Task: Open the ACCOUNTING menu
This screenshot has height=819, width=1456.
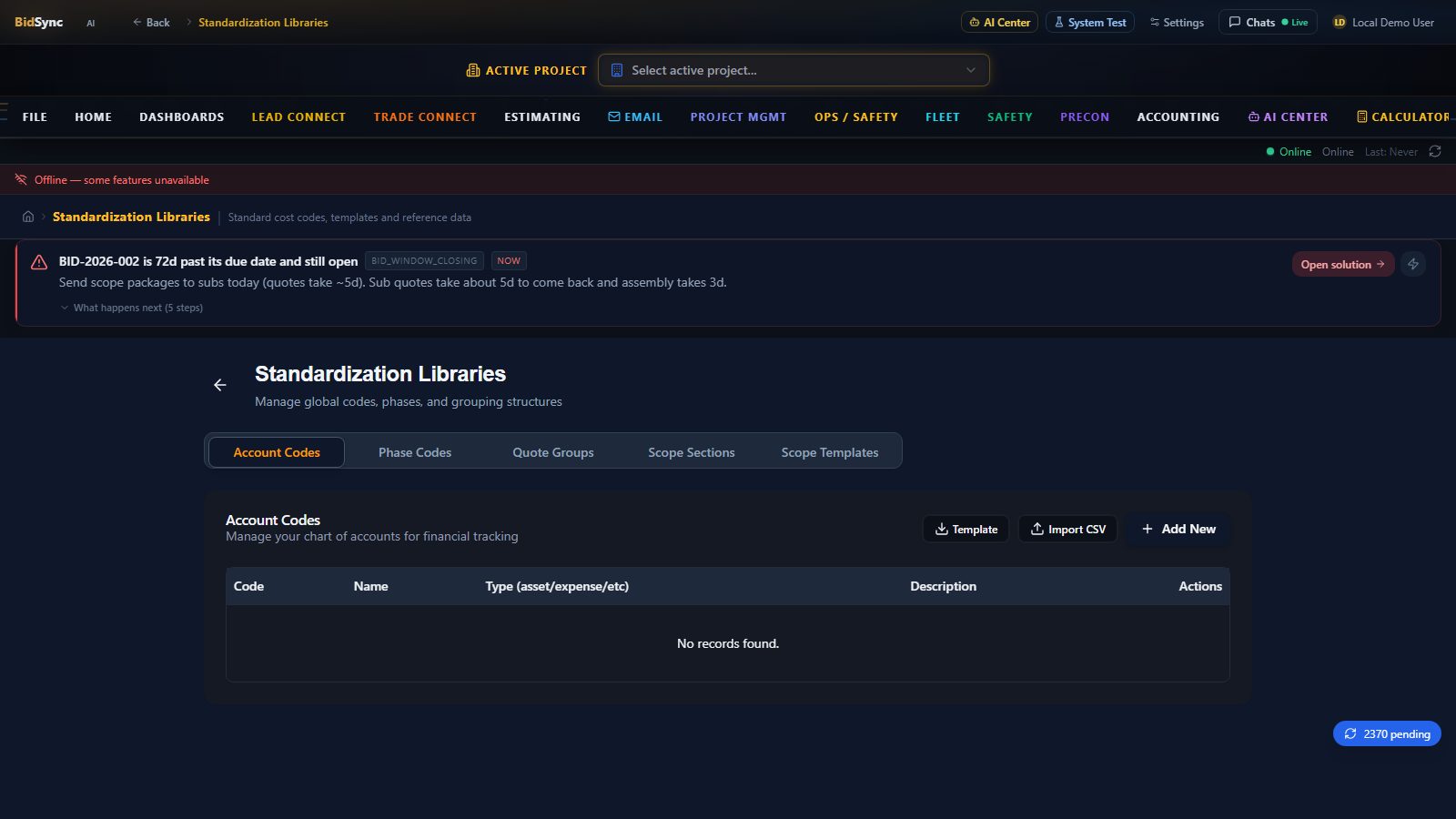Action: [x=1178, y=116]
